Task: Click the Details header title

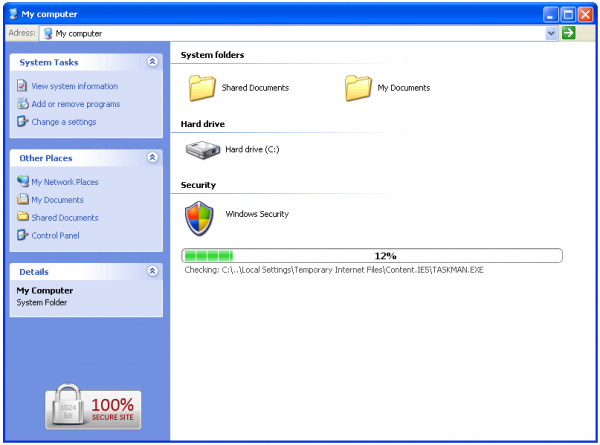Action: click(x=34, y=272)
